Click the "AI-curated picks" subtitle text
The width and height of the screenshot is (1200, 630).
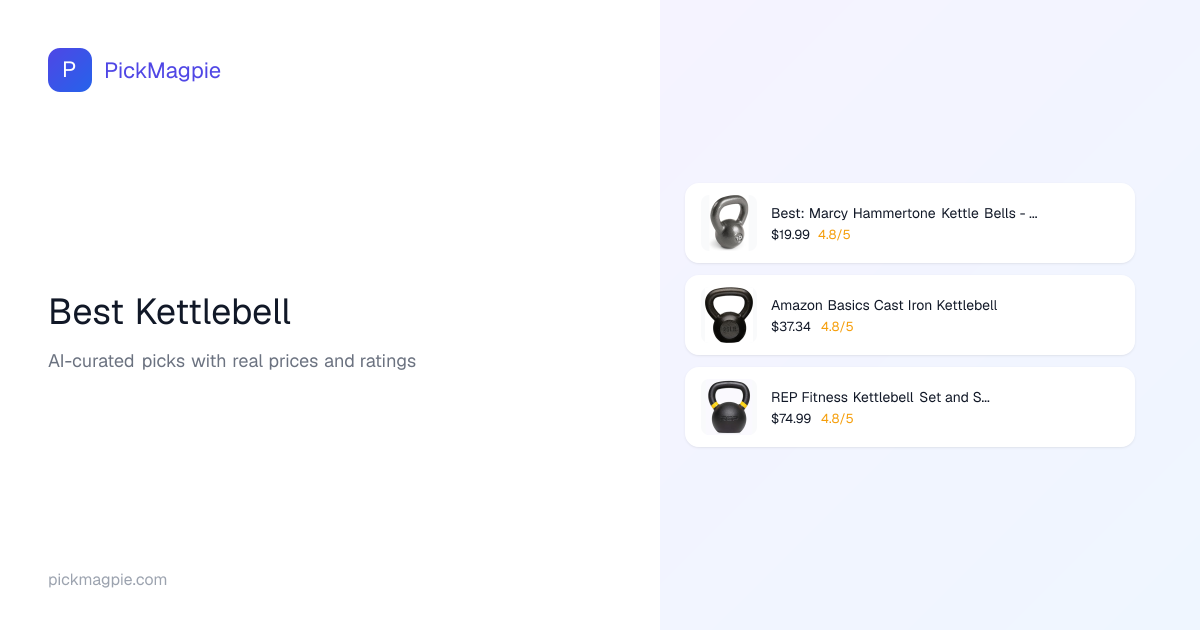click(232, 361)
